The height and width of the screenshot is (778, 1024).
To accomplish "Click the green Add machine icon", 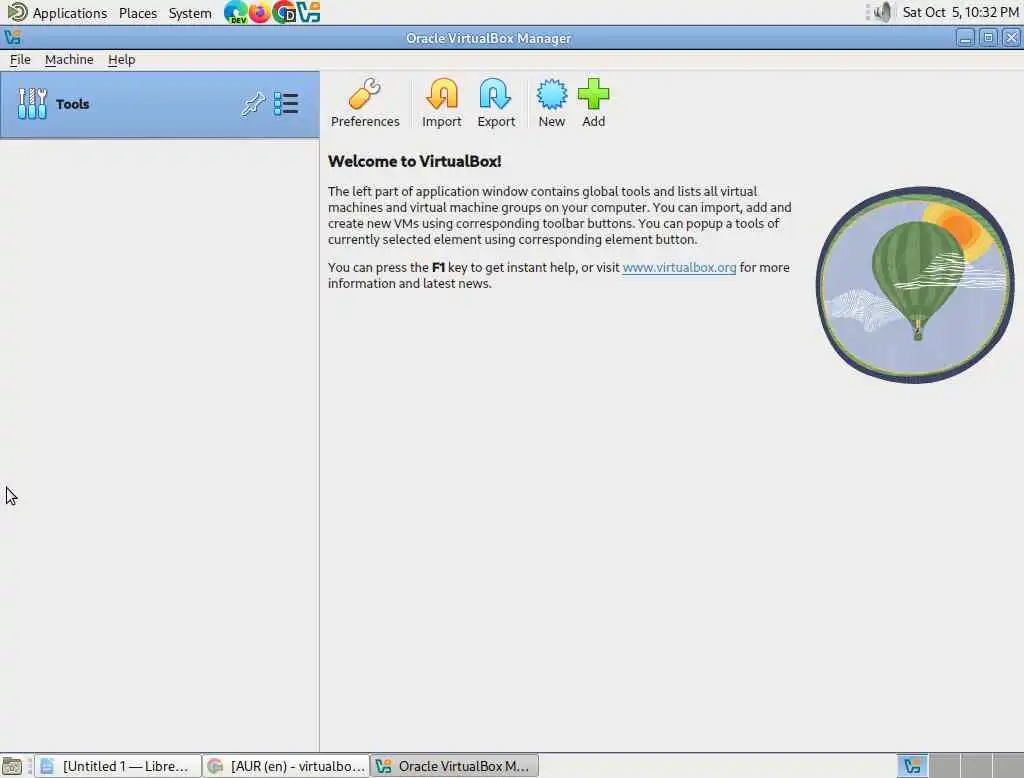I will point(594,103).
